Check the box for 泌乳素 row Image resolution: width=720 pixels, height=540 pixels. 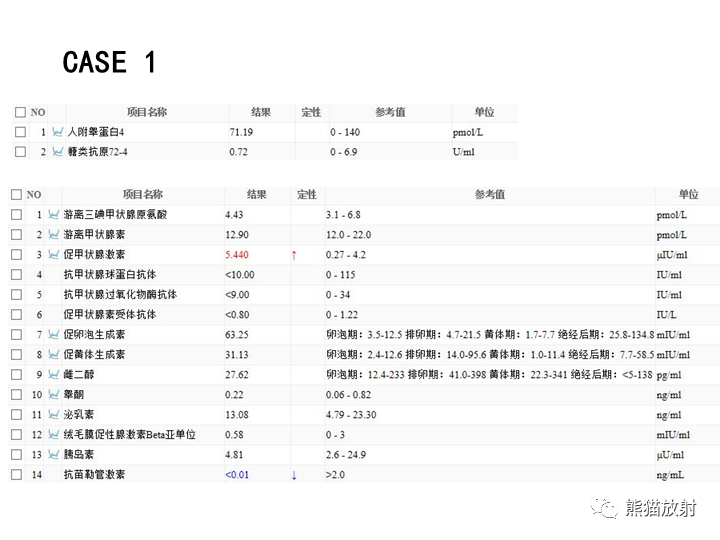click(17, 414)
